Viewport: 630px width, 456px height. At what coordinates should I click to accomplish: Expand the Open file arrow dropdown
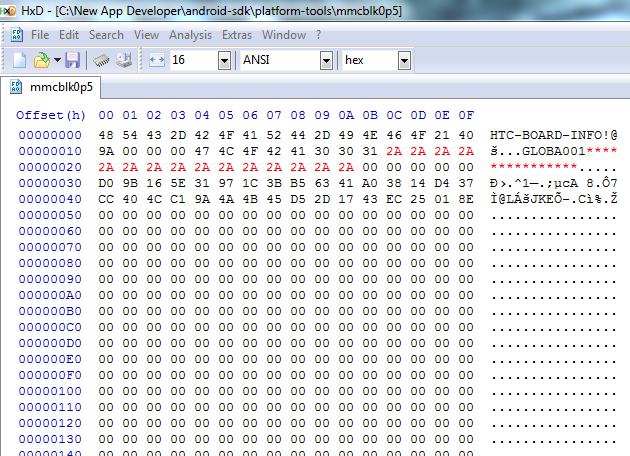click(x=57, y=61)
